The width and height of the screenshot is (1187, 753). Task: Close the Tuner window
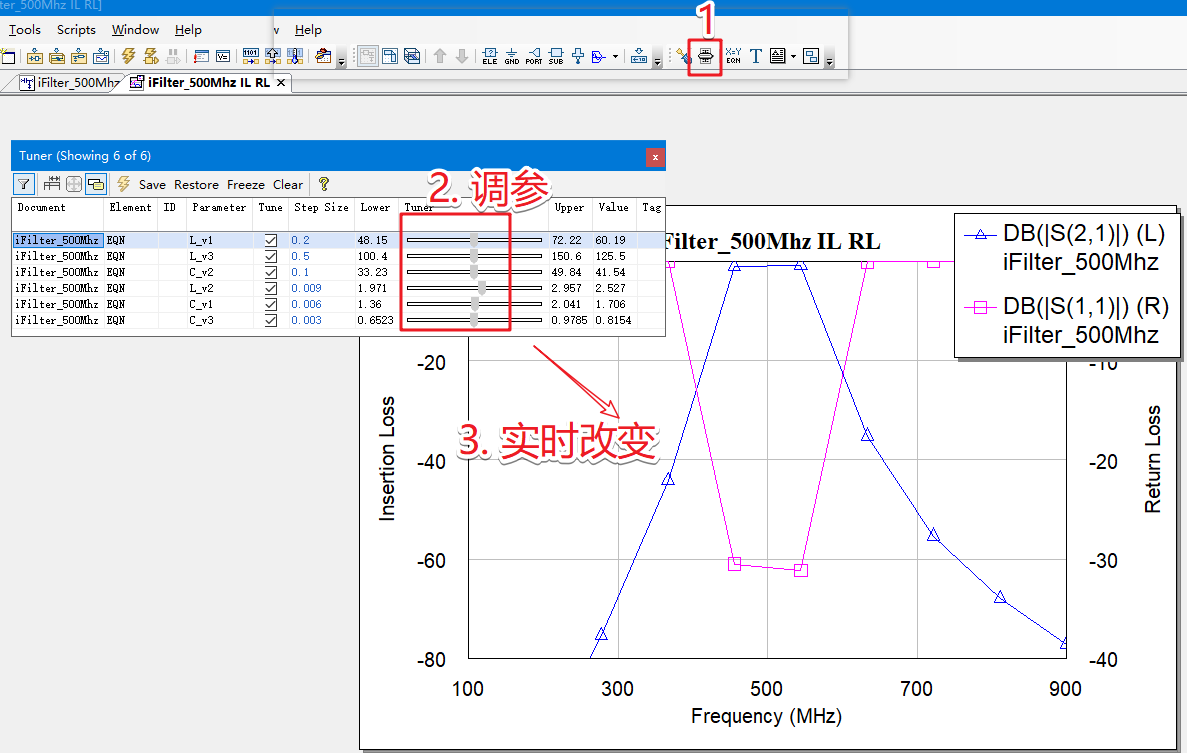click(655, 157)
